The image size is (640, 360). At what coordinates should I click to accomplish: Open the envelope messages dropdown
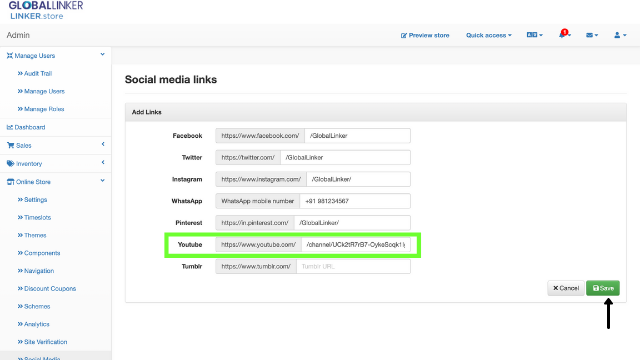592,35
